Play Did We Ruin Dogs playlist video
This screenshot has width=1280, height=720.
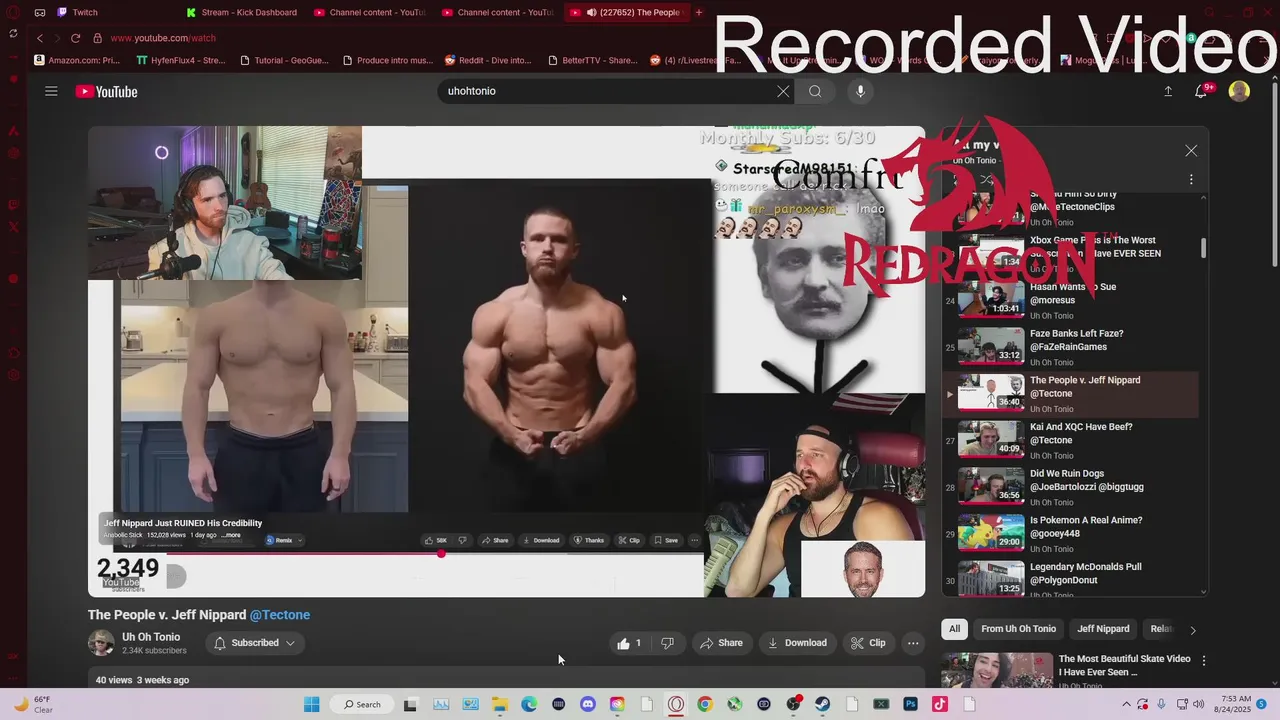point(1070,488)
